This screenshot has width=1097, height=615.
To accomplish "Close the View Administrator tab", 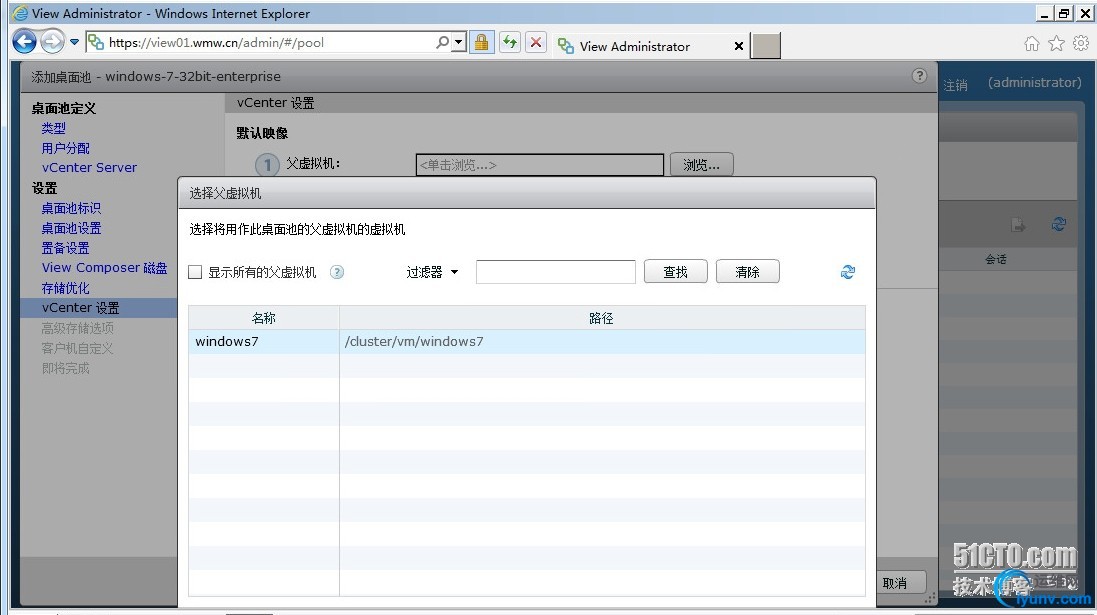I will point(739,46).
